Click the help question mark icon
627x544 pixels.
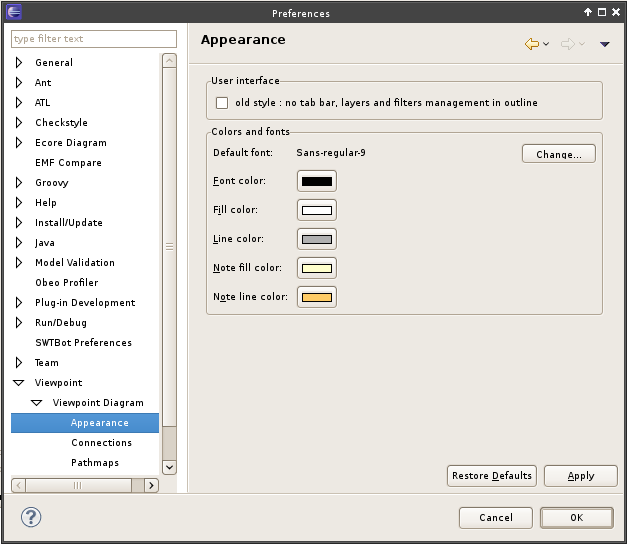[x=31, y=517]
